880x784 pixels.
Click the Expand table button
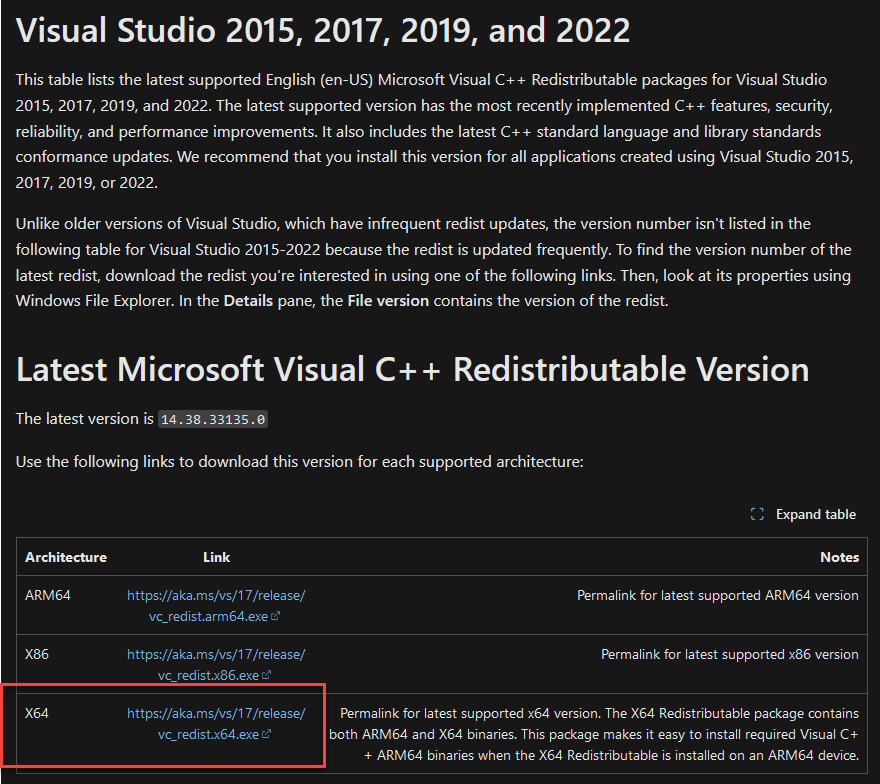803,514
